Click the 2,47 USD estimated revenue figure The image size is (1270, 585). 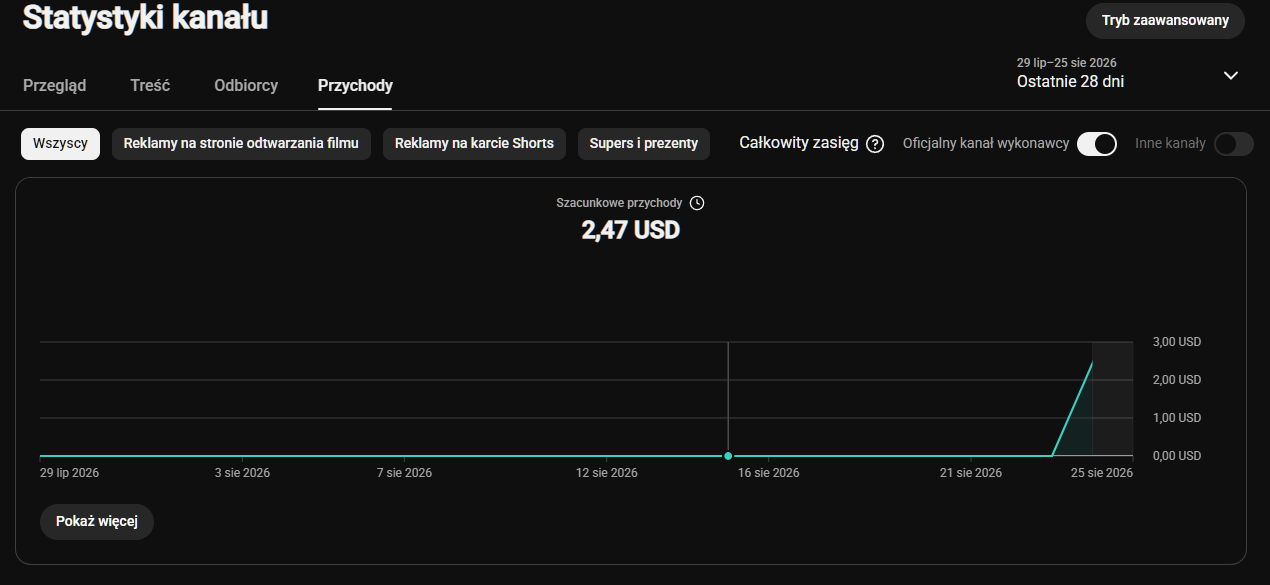tap(631, 231)
